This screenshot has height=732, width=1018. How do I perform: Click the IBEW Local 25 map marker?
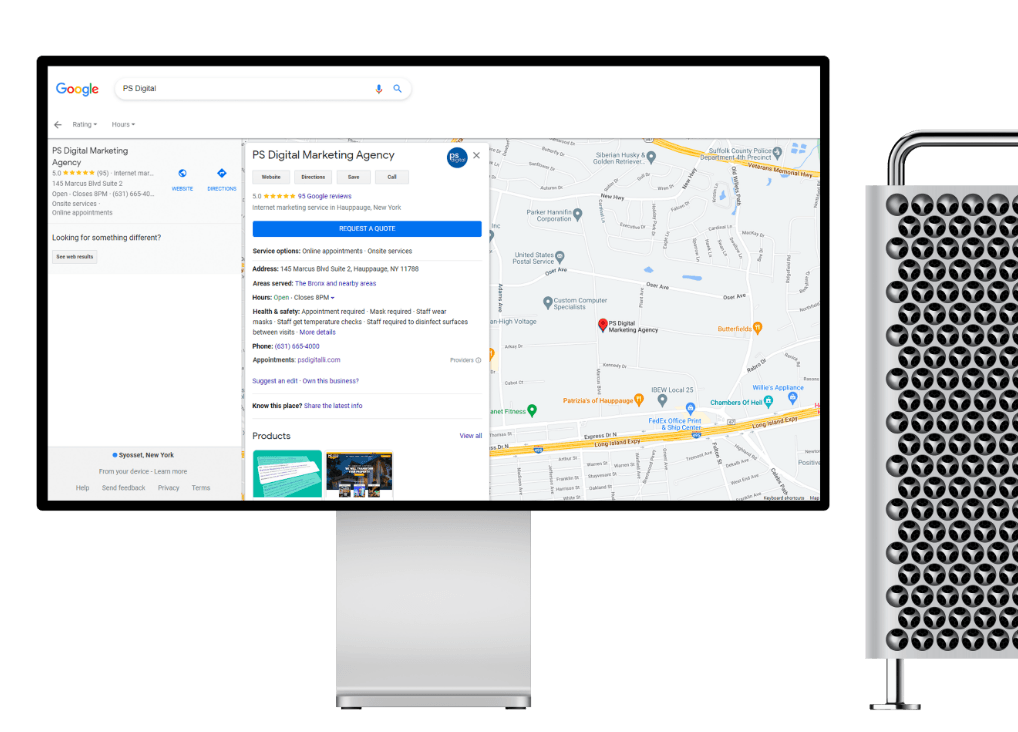point(662,400)
